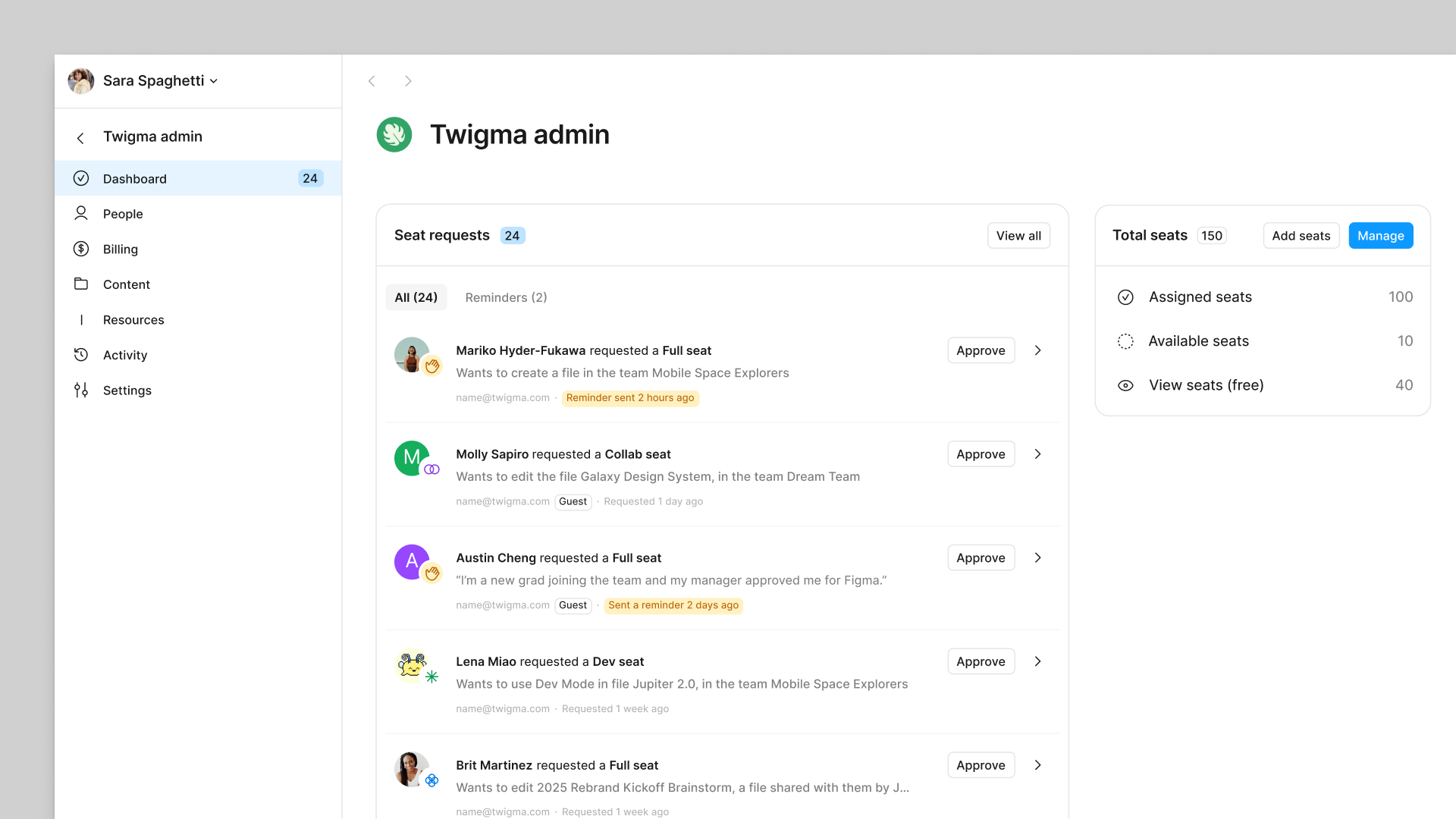Viewport: 1456px width, 819px height.
Task: Expand Mariko Hyder-Fukawa seat request
Action: click(x=1038, y=350)
